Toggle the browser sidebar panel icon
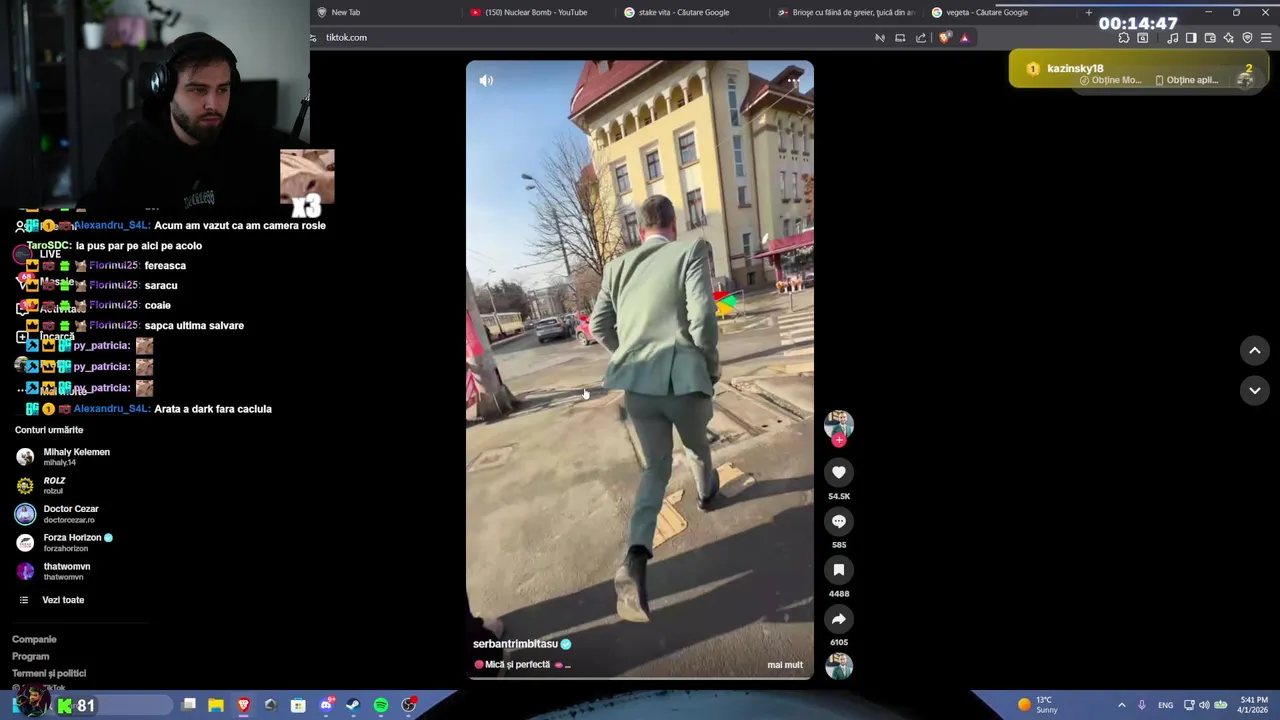The height and width of the screenshot is (720, 1280). [1191, 38]
